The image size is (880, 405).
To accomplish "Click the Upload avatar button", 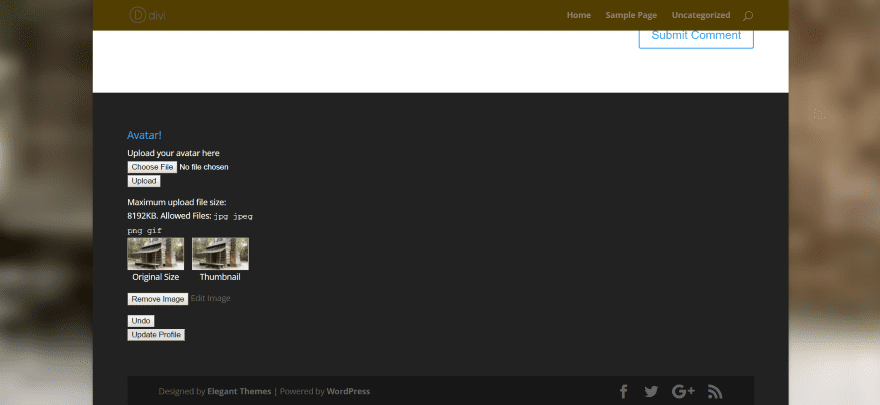I will tap(144, 181).
